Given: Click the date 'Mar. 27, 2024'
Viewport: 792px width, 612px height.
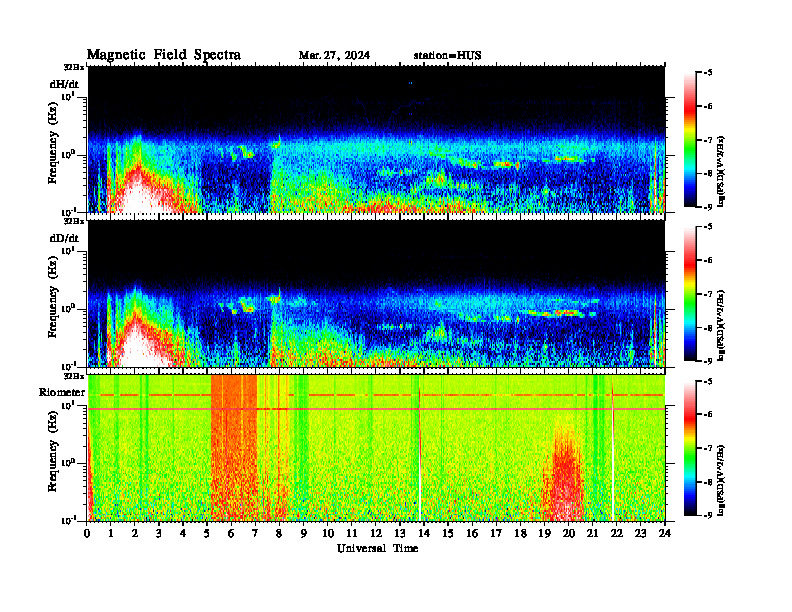Looking at the screenshot, I should pos(334,56).
